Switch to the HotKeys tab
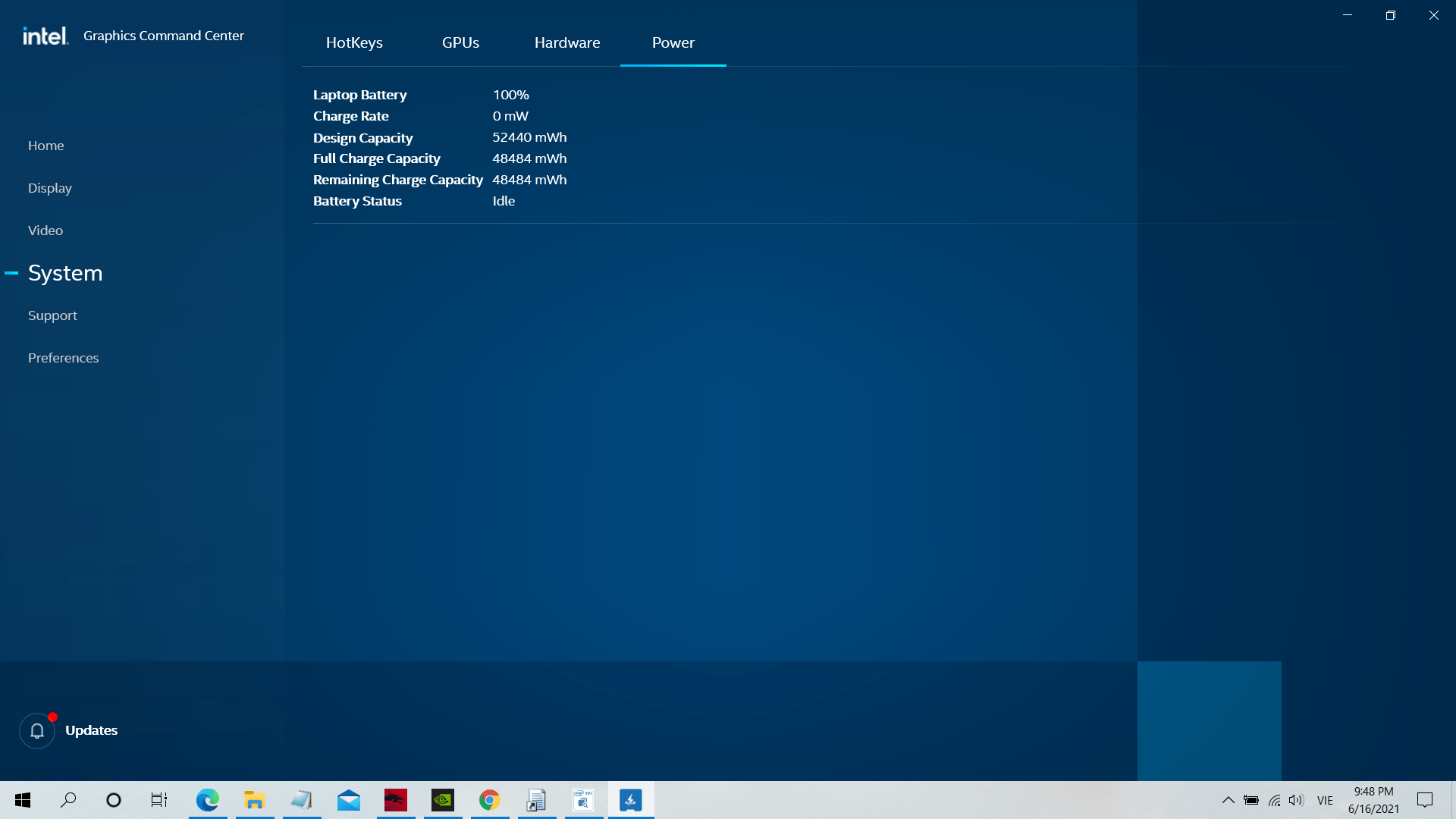This screenshot has height=819, width=1456. point(354,42)
